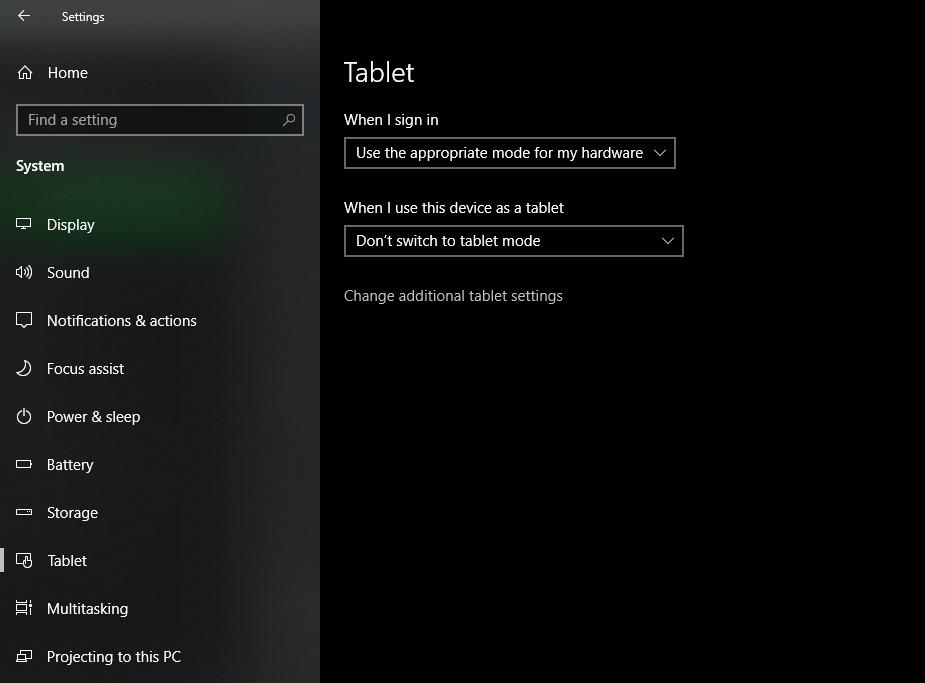The image size is (925, 683).
Task: Open Notifications & actions via its icon
Action: (x=23, y=320)
